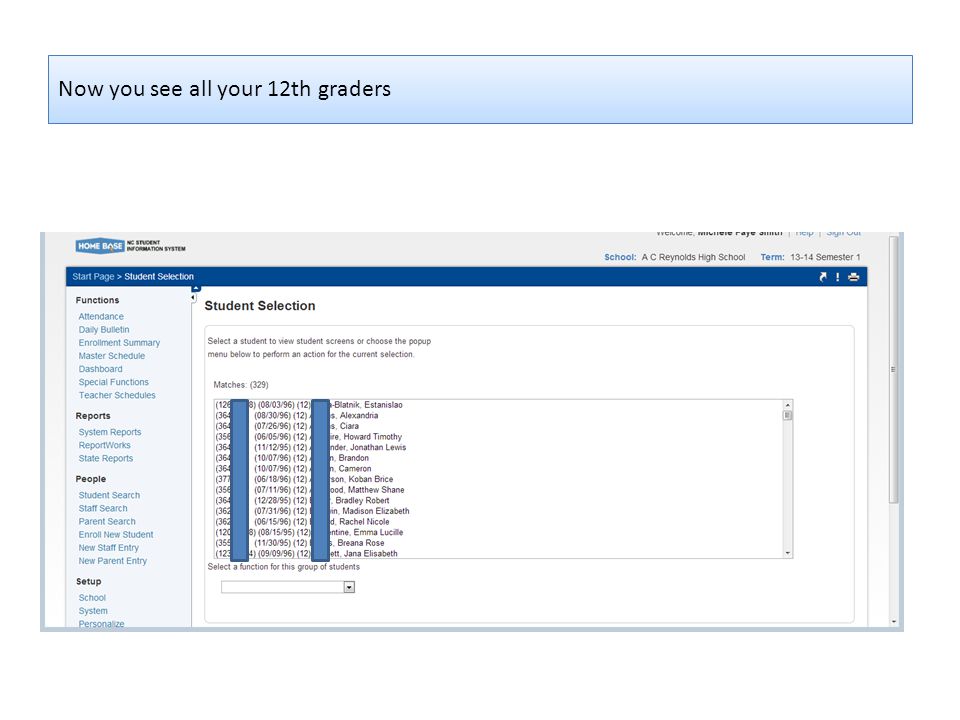Open the Daily Bulletin

[x=104, y=329]
